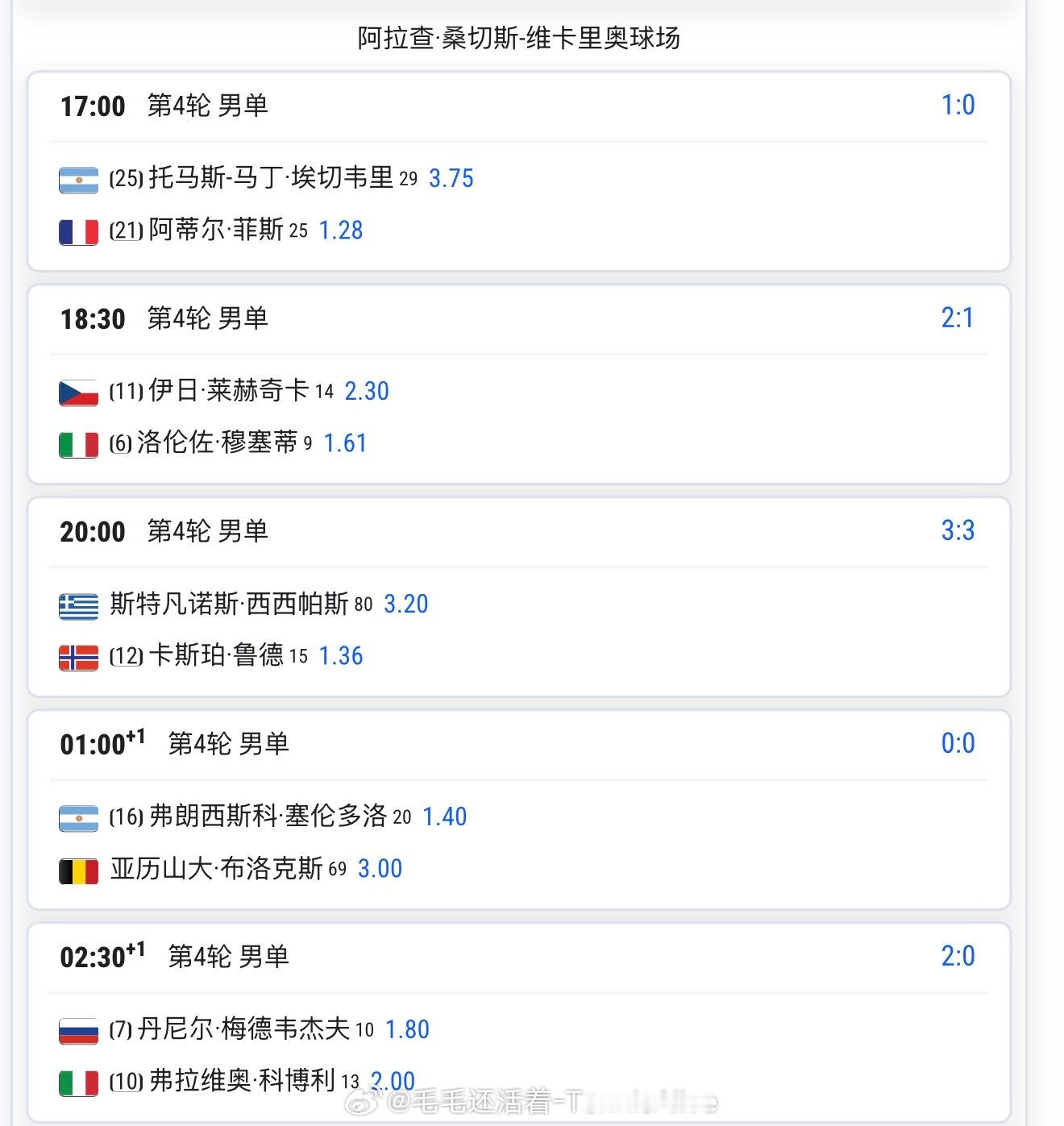
Task: Select odds 3.75 for 埃切韦里
Action: click(x=451, y=178)
